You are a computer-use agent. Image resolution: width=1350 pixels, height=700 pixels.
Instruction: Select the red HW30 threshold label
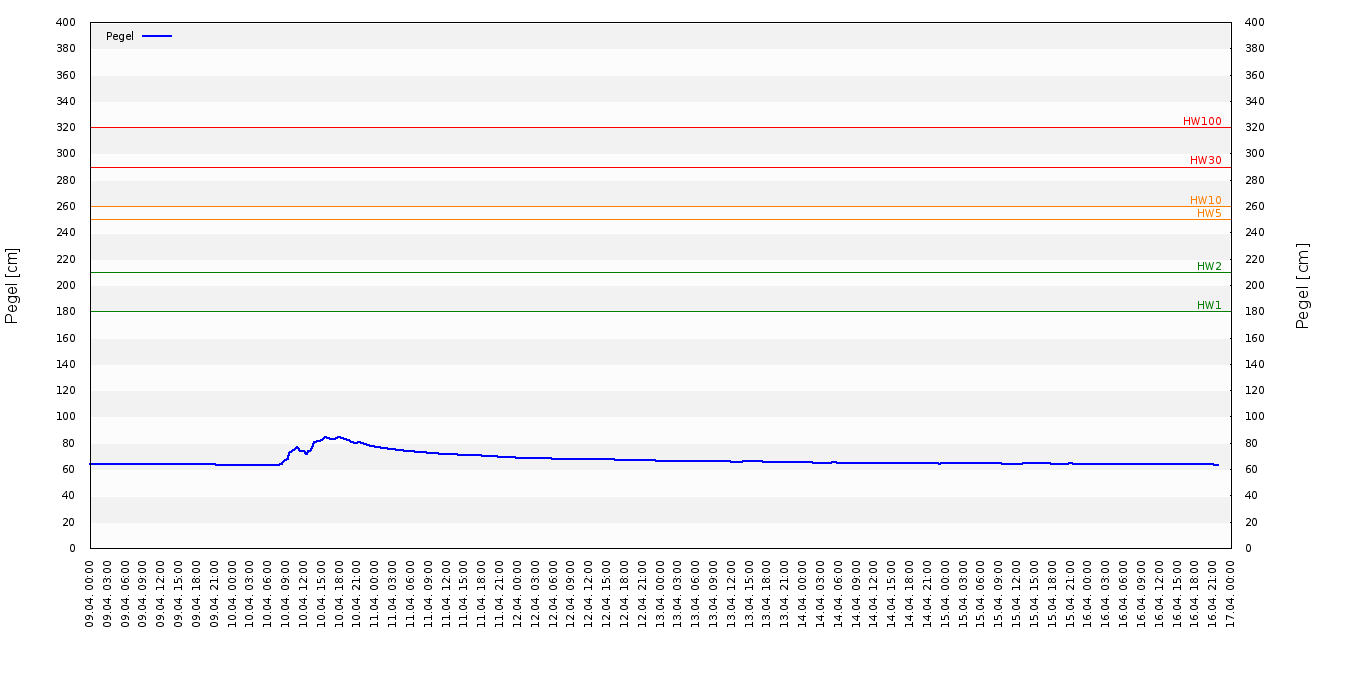(1205, 160)
